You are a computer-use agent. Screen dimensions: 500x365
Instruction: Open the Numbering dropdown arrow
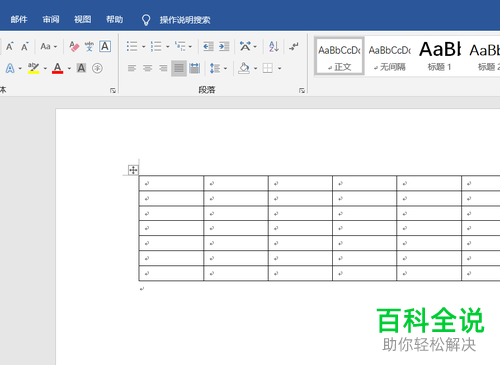(x=167, y=46)
